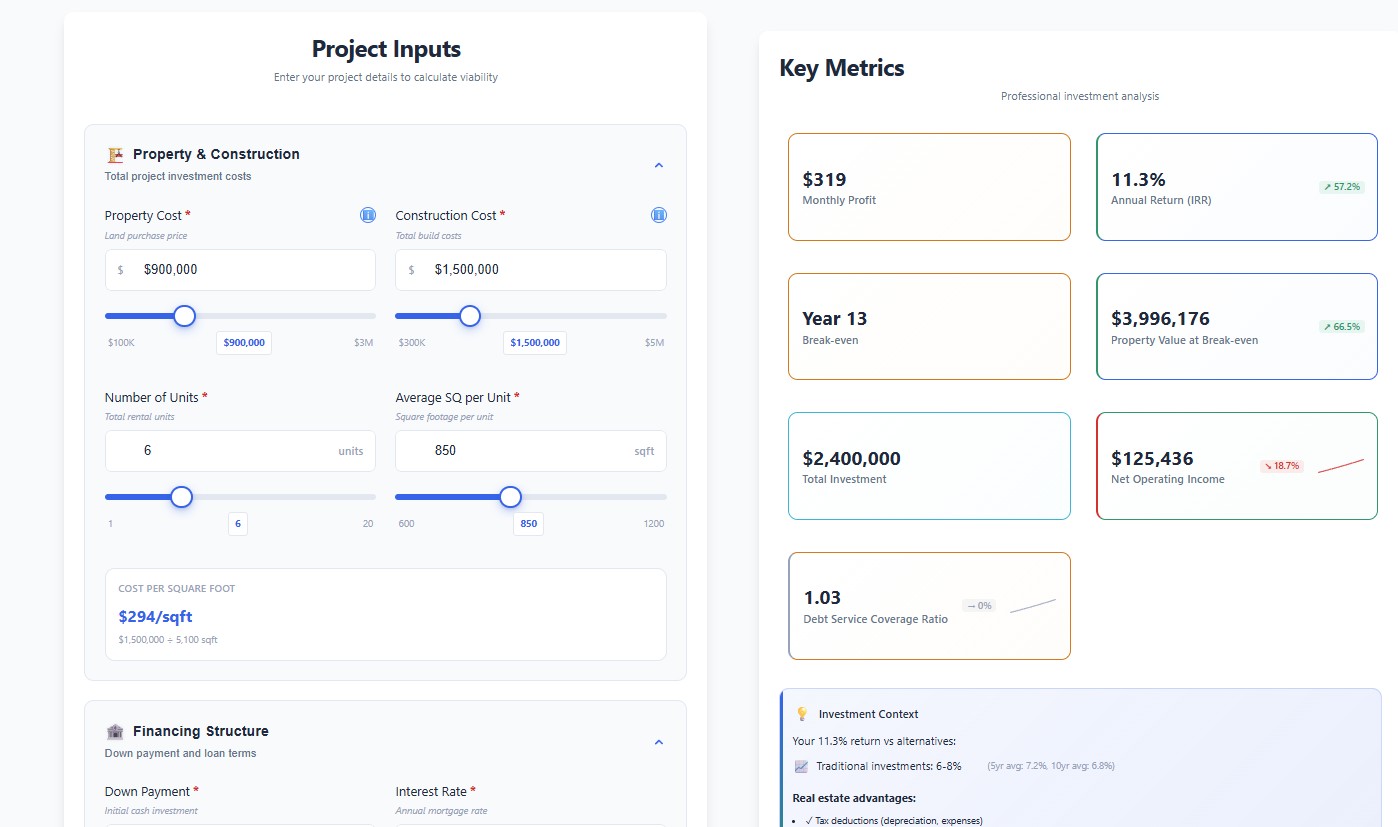This screenshot has width=1398, height=827.
Task: Click the sparkline on the Net Operating Income card
Action: 1340,465
